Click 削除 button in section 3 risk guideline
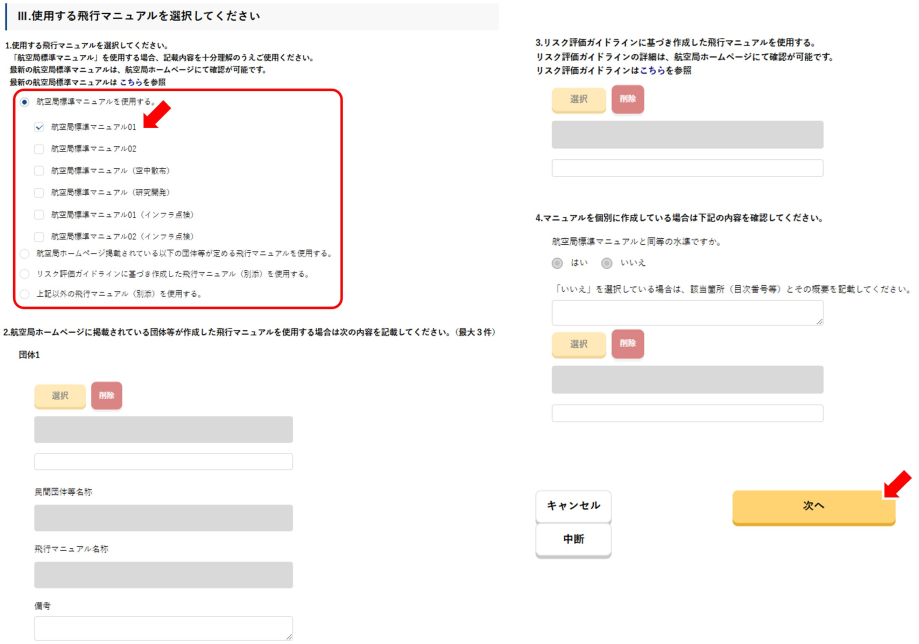 (x=627, y=100)
